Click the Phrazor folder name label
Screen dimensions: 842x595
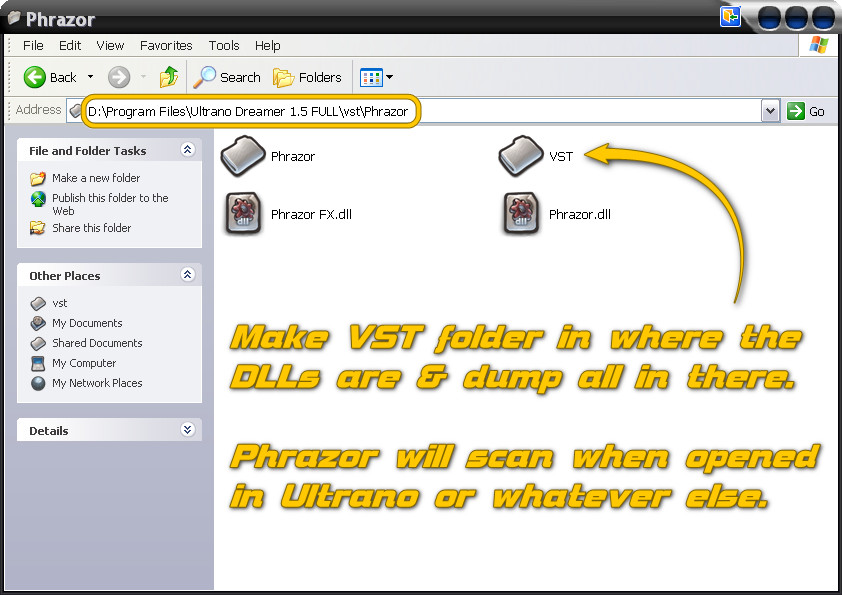pos(293,156)
